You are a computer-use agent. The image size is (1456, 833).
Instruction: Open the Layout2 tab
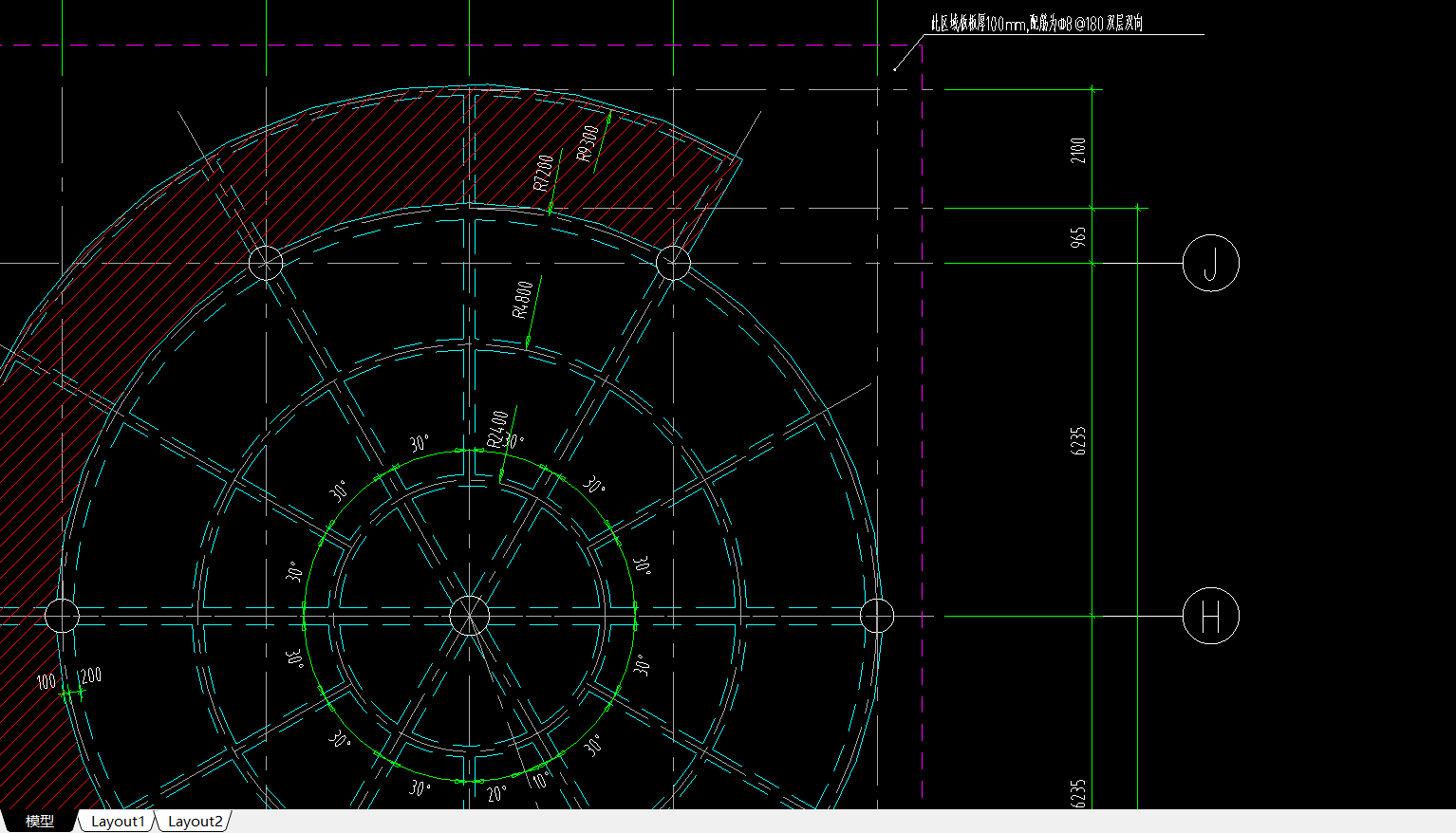(195, 822)
